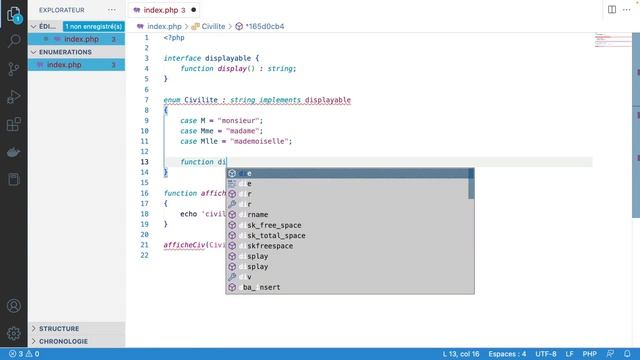Image resolution: width=640 pixels, height=360 pixels.
Task: Open Explorer panel more actions ellipsis
Action: [x=112, y=10]
